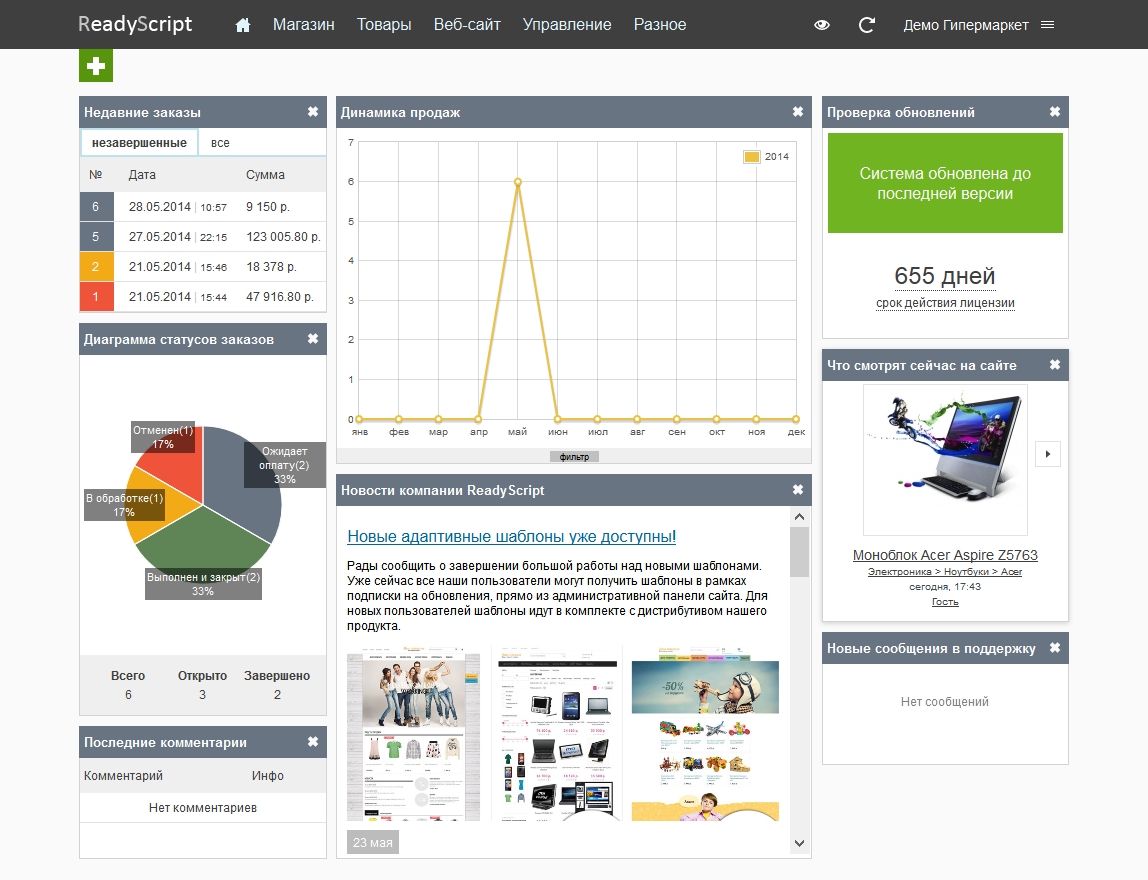The height and width of the screenshot is (880, 1148).
Task: Open the Магазин menu
Action: click(303, 25)
